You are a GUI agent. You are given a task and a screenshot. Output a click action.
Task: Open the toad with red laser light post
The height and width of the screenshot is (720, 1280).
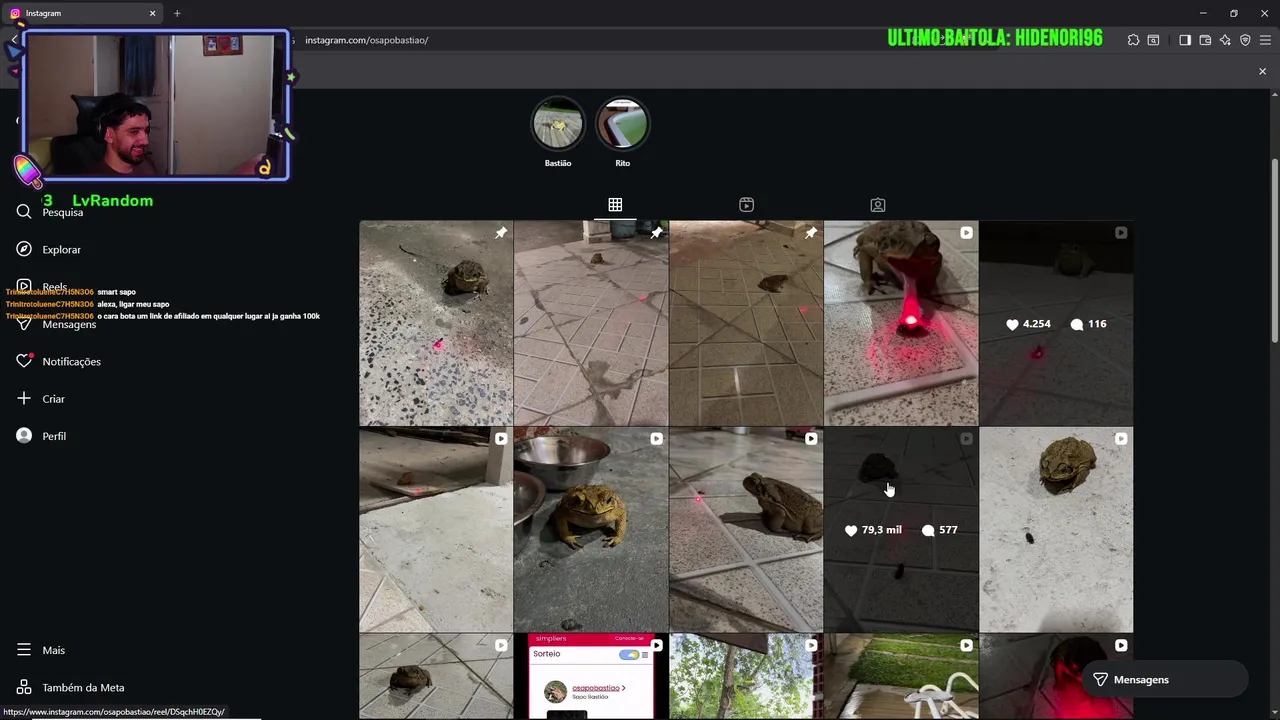point(901,323)
